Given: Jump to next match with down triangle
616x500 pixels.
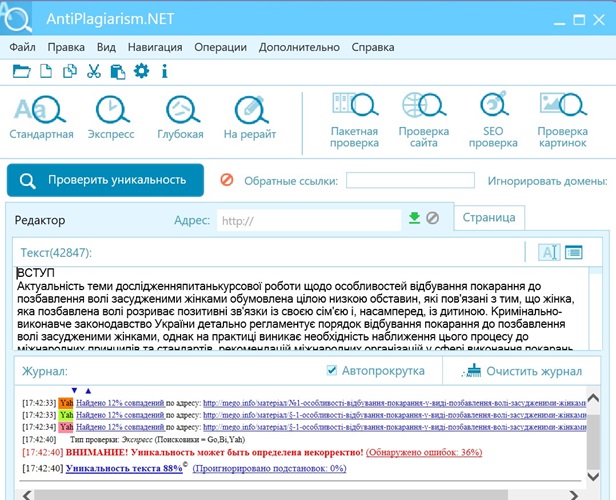Looking at the screenshot, I should [x=74, y=390].
